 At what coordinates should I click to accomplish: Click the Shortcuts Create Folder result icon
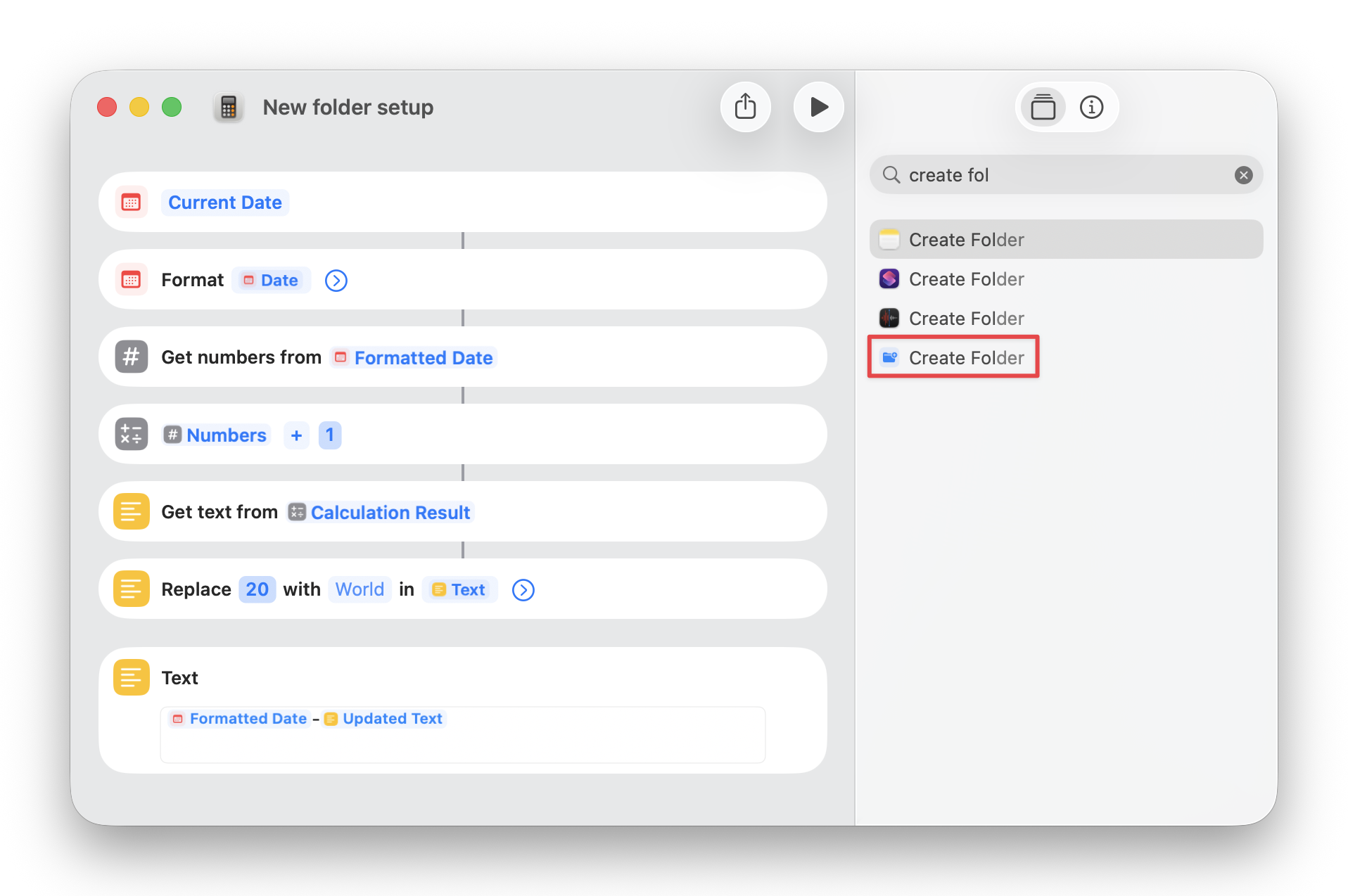click(x=889, y=279)
